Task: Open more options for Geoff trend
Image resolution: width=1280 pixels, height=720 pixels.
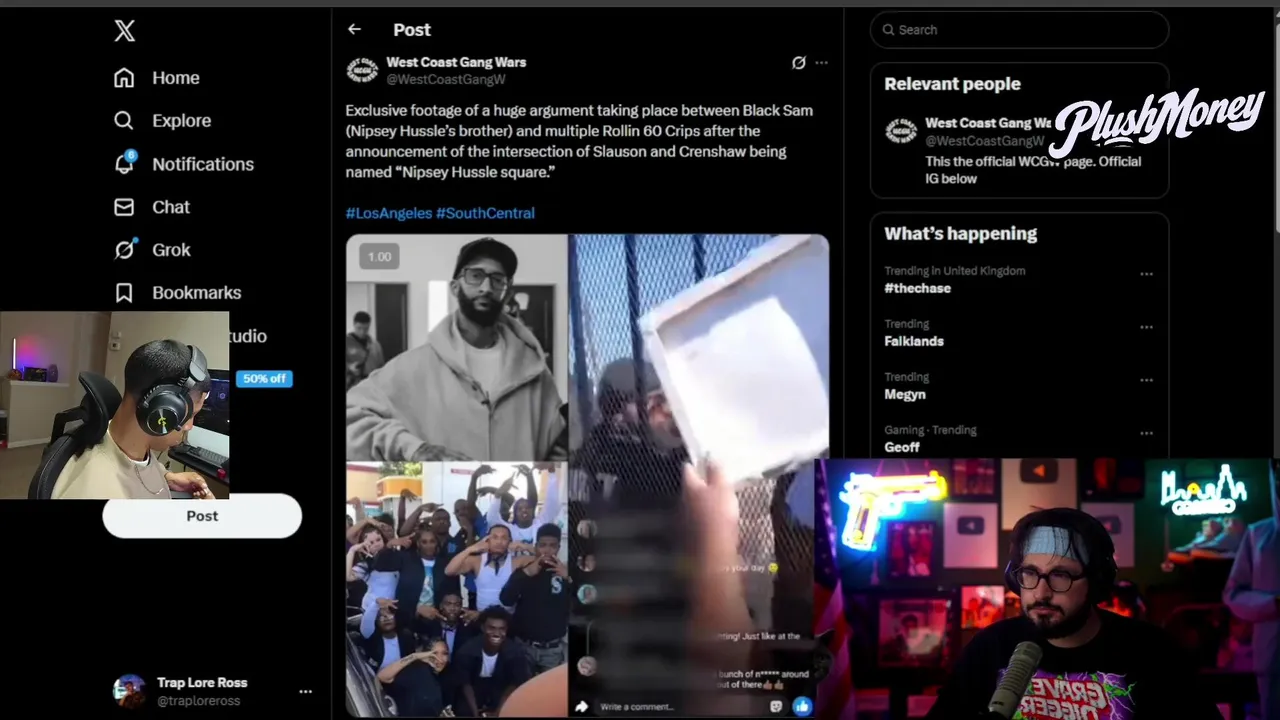Action: (x=1146, y=433)
